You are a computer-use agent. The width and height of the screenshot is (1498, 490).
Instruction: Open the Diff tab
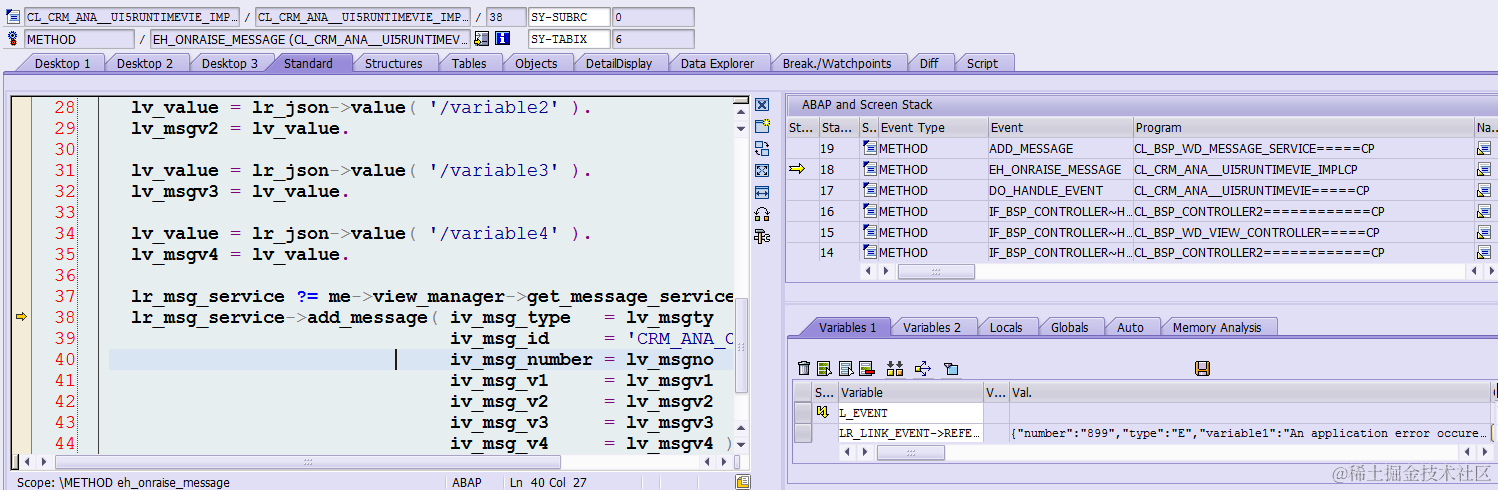tap(929, 63)
